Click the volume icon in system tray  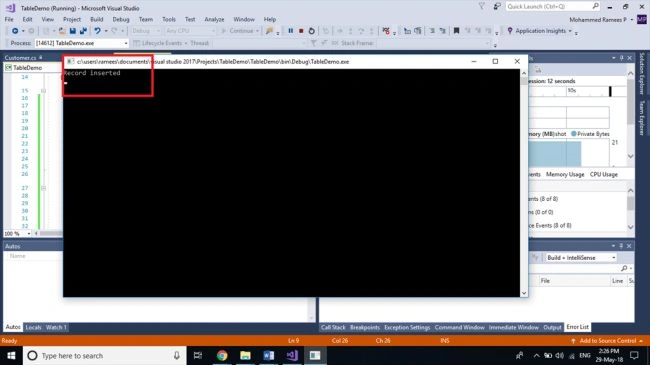point(560,355)
